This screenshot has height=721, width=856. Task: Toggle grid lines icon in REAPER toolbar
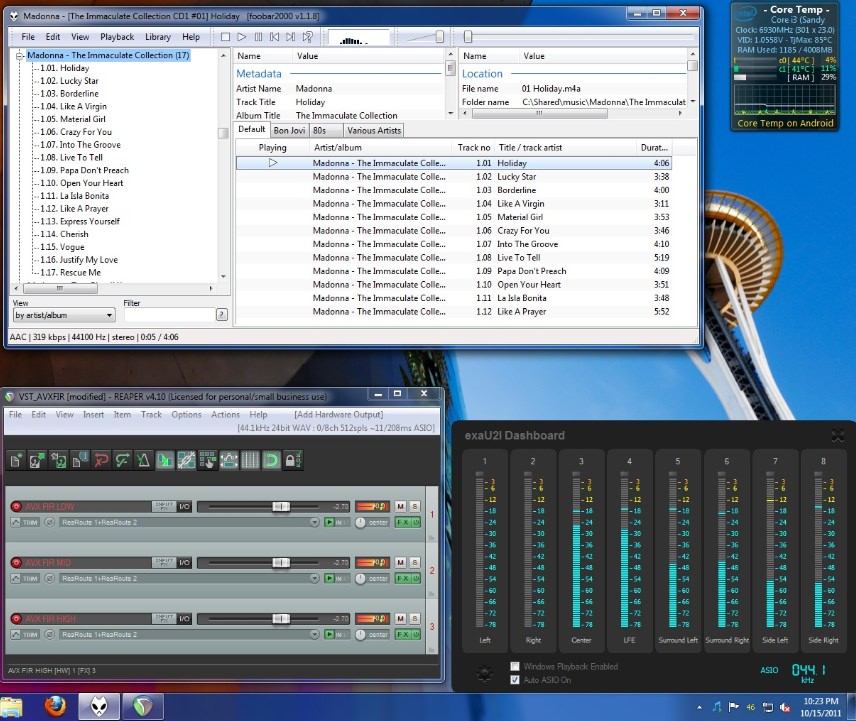click(x=250, y=460)
